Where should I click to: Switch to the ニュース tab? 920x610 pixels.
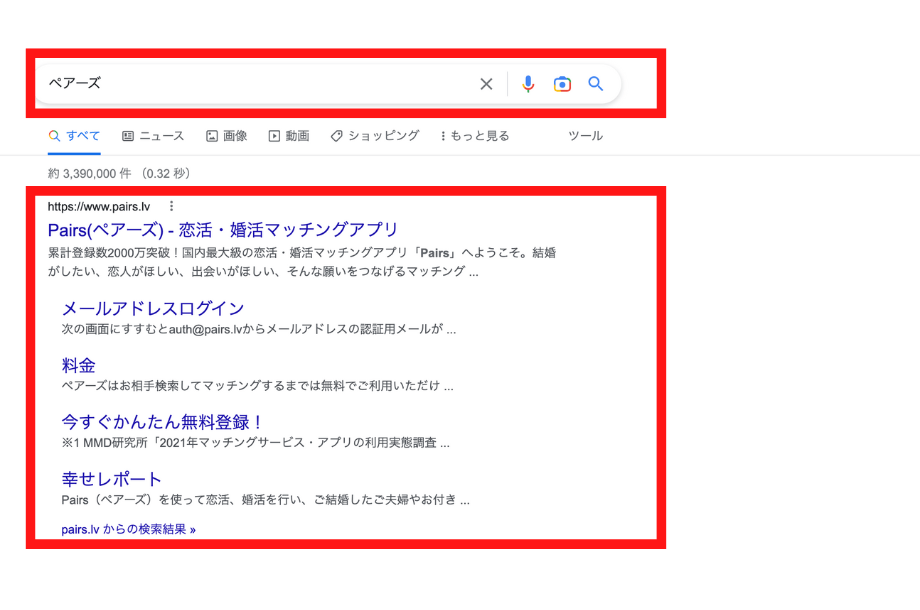click(153, 136)
